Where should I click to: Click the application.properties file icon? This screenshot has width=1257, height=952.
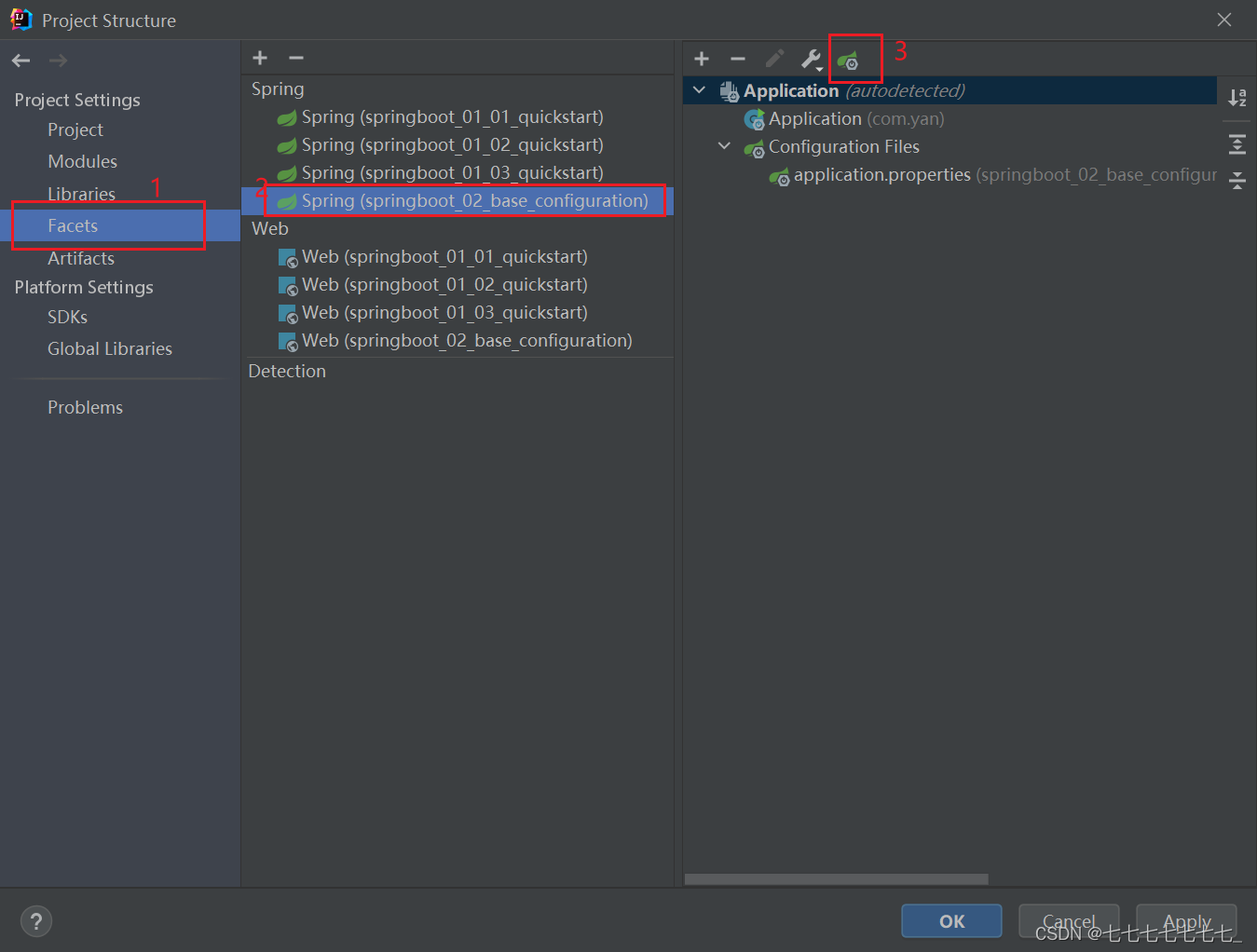click(780, 176)
